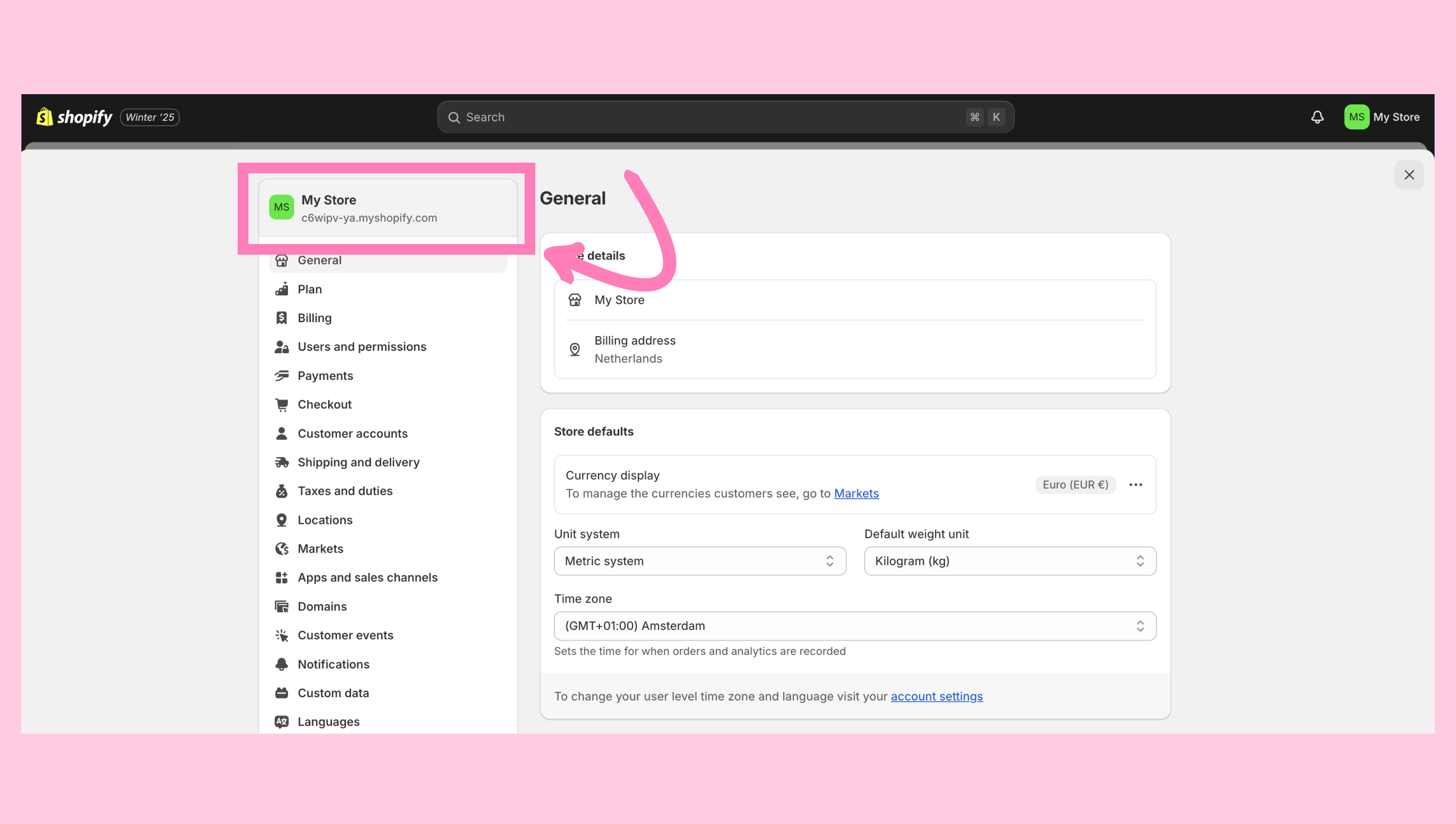Select Domains in settings sidebar

tap(322, 607)
